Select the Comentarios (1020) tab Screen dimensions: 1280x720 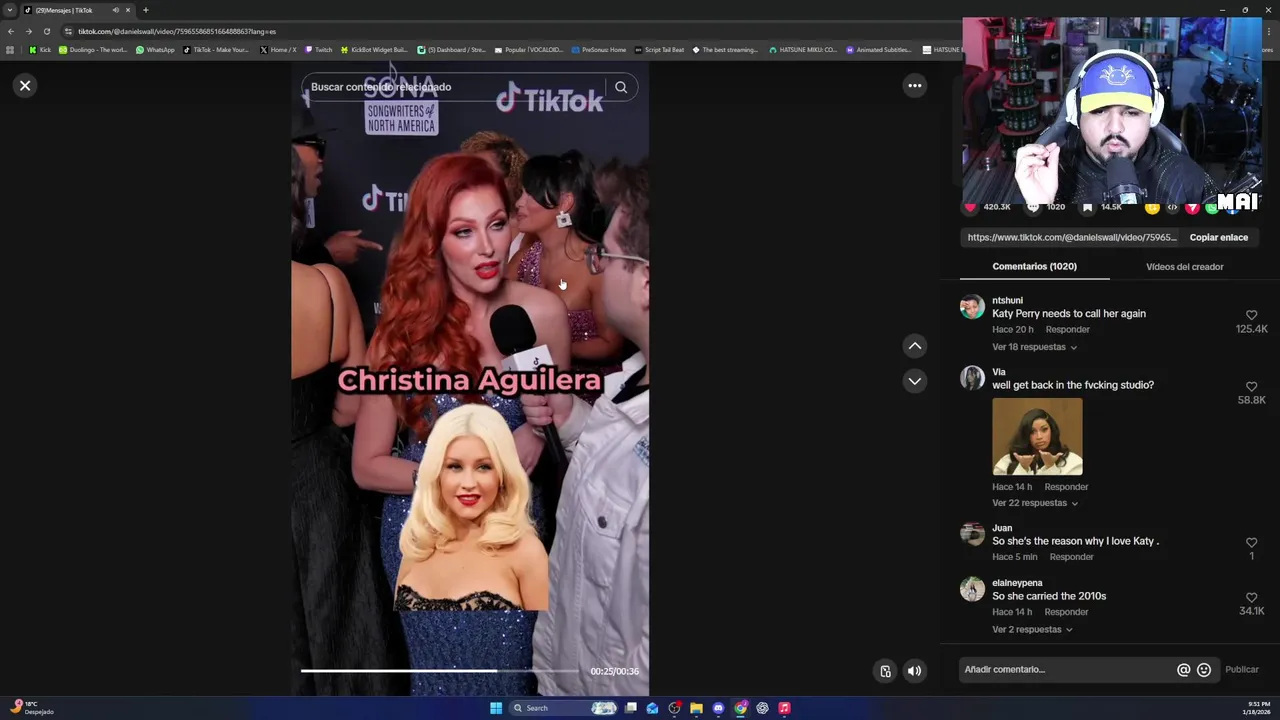coord(1034,267)
